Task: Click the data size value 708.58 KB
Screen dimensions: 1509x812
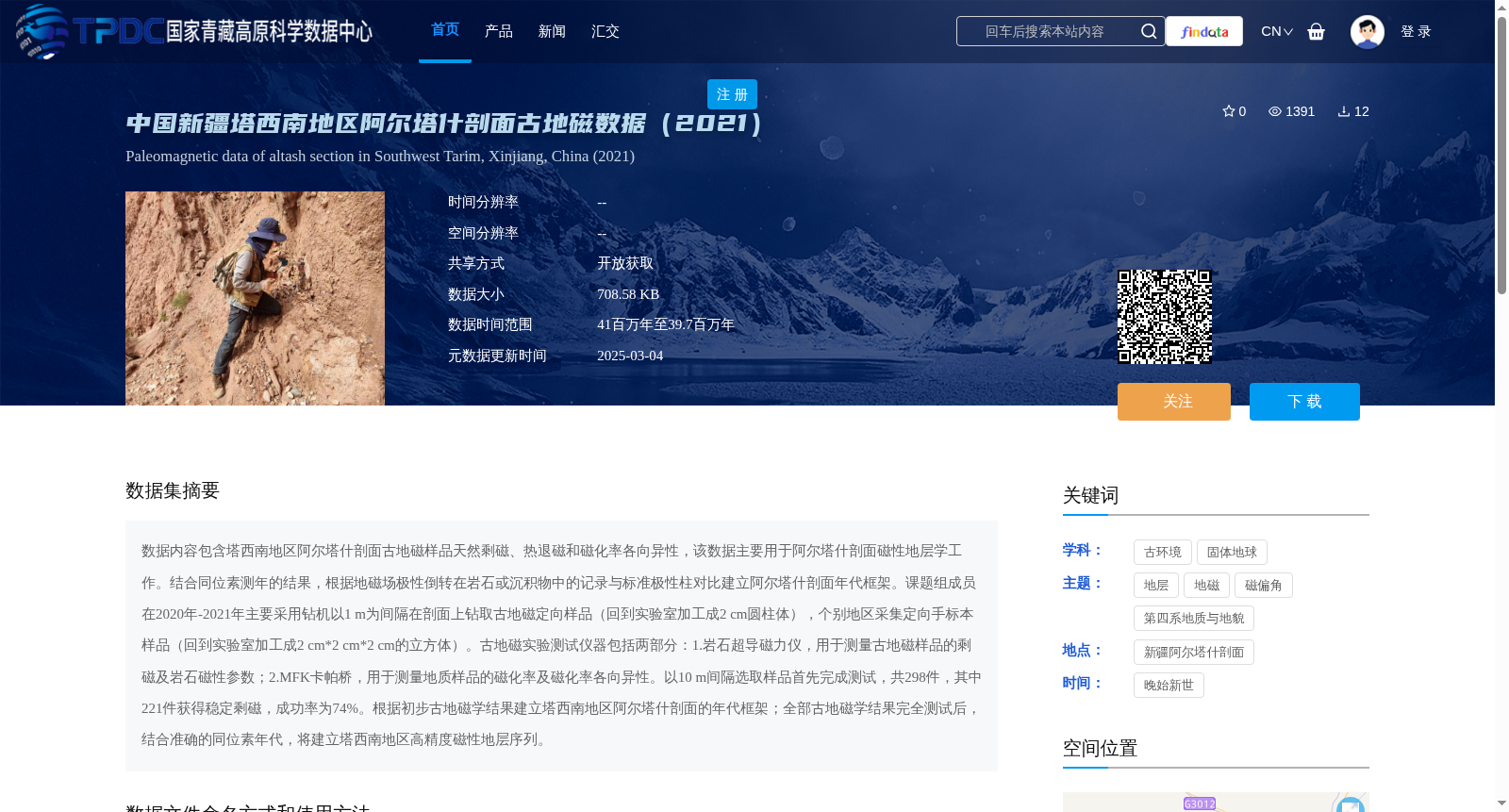Action: (628, 294)
